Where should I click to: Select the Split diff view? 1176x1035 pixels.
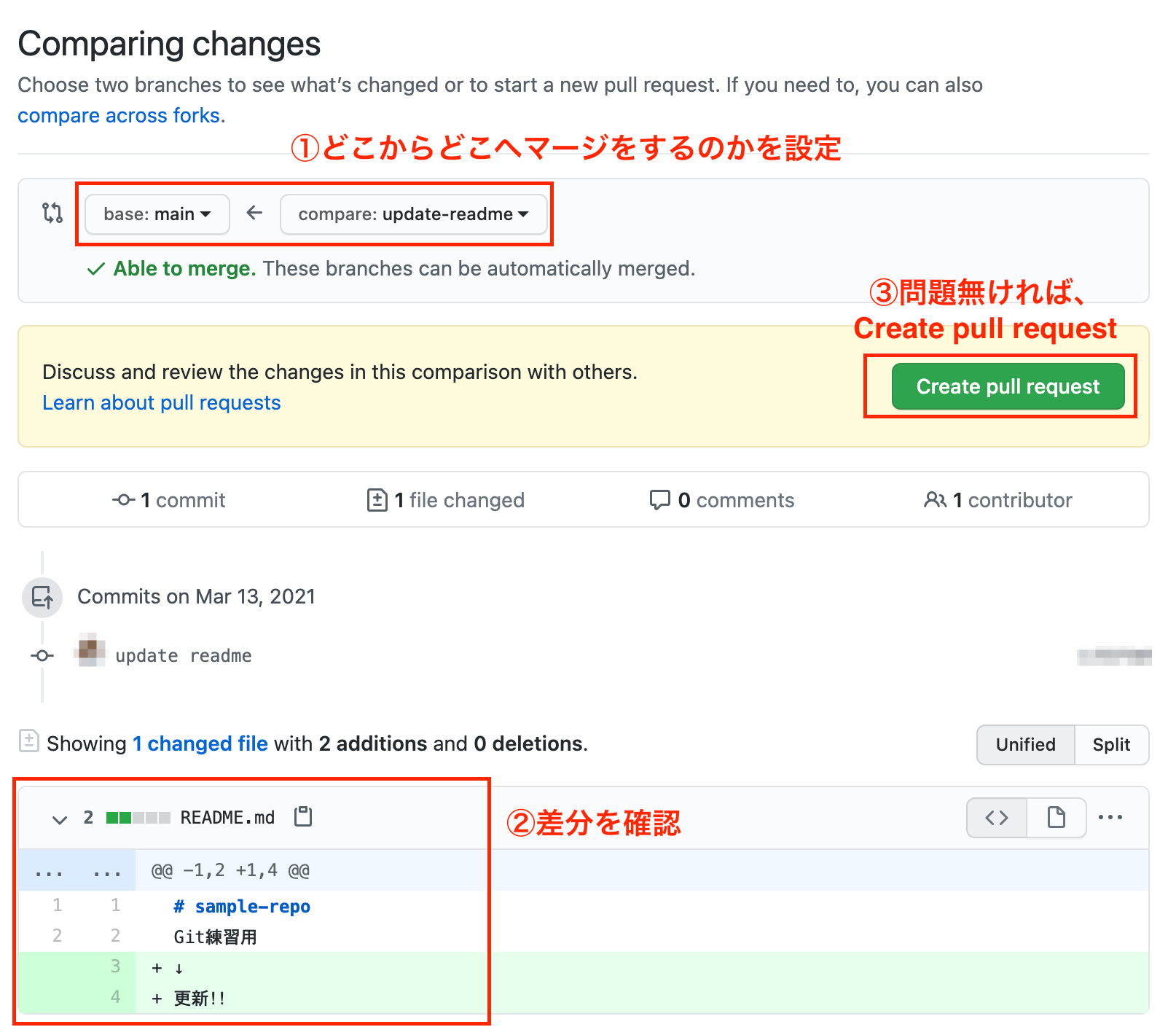coord(1112,745)
